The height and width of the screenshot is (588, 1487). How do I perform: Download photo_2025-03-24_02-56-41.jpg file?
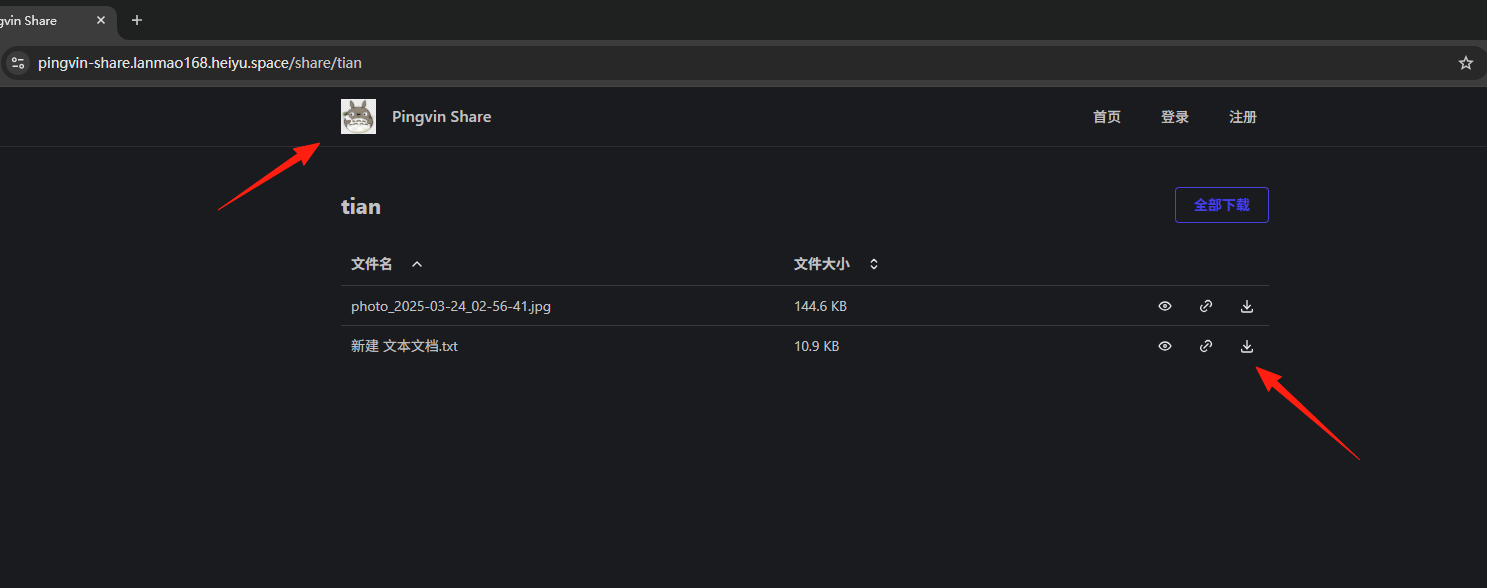click(1247, 306)
